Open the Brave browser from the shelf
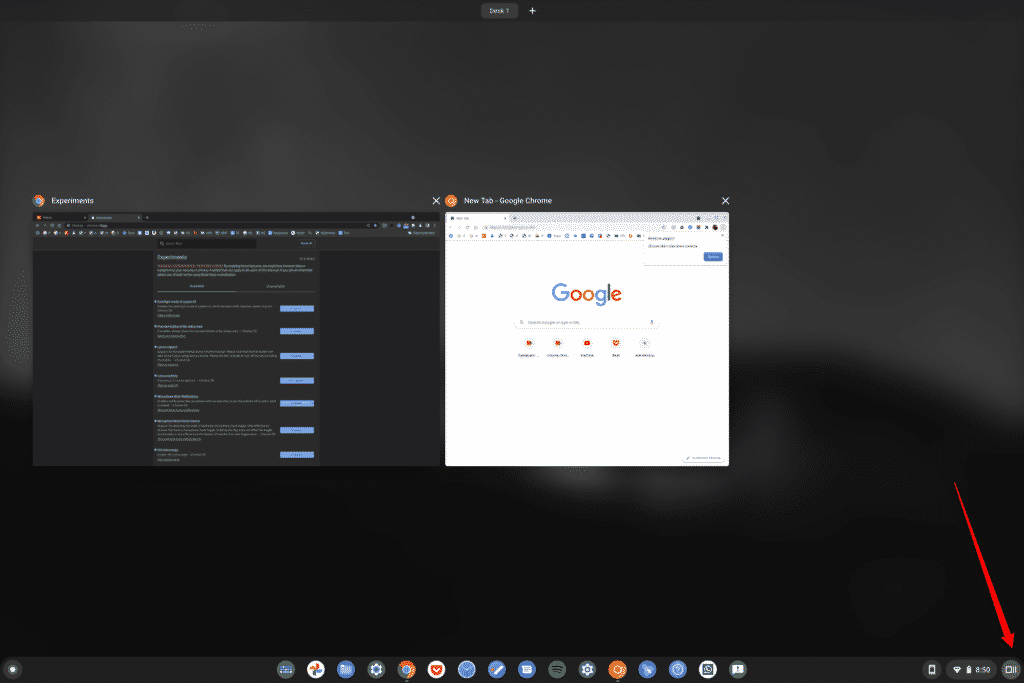Viewport: 1024px width, 683px height. [436, 669]
